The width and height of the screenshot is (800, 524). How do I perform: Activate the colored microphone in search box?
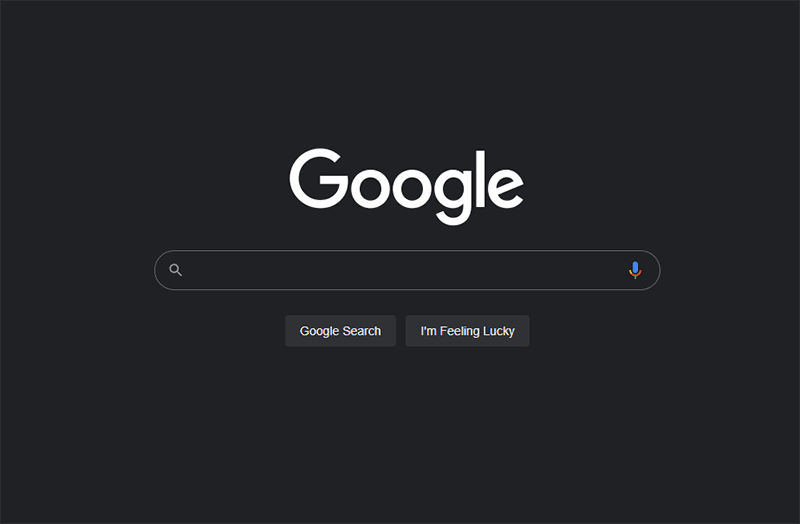(635, 270)
